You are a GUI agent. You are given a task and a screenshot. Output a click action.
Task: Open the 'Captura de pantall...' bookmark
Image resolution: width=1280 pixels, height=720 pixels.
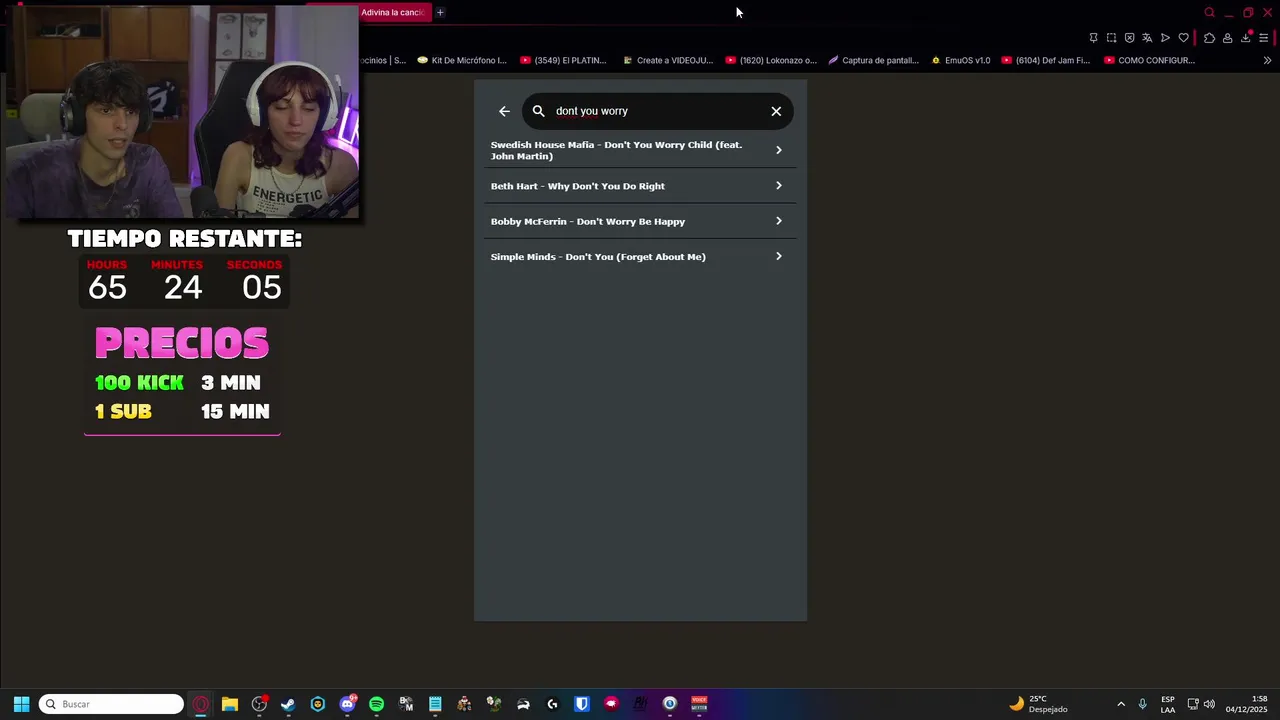tap(873, 60)
